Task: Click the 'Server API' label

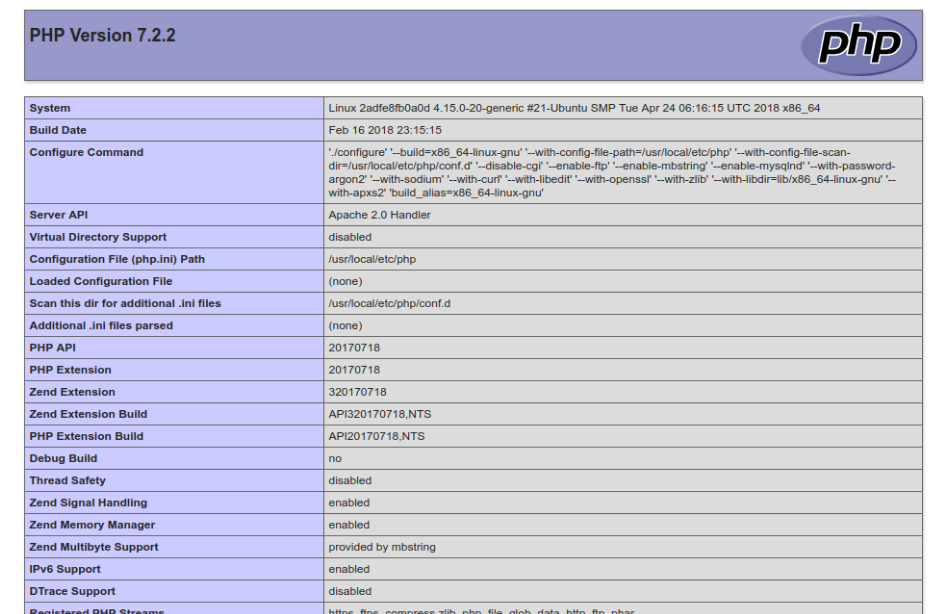Action: click(58, 215)
